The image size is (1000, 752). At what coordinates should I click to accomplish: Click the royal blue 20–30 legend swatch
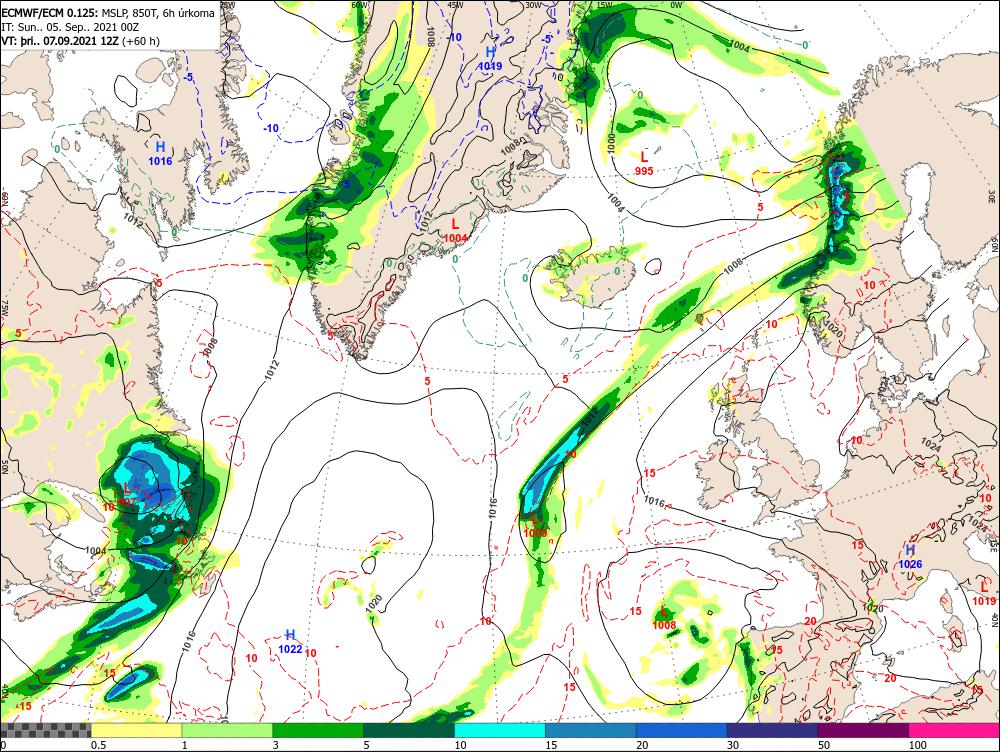click(x=682, y=730)
